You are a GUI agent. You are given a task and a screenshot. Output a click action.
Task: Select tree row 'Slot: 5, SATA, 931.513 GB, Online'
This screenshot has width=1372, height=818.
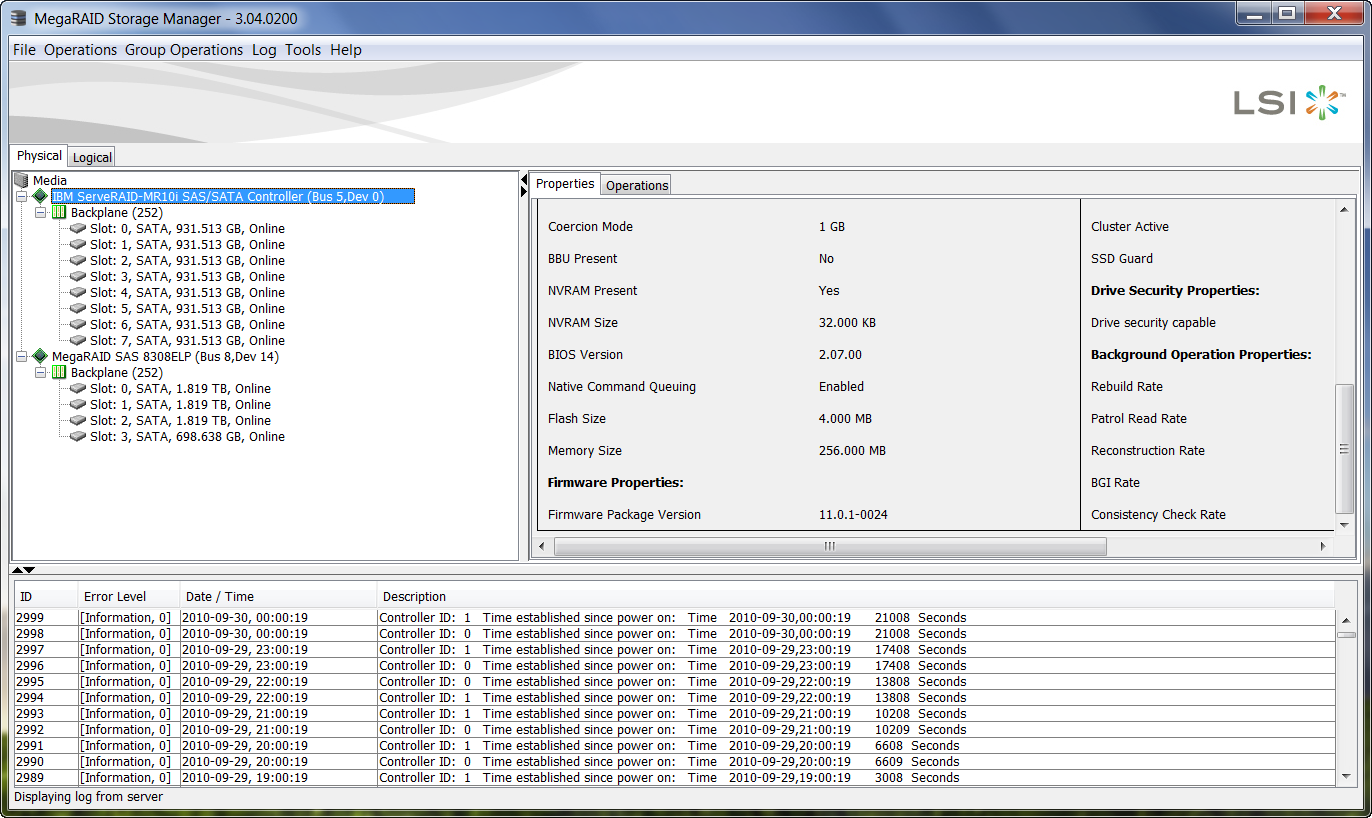pyautogui.click(x=187, y=308)
